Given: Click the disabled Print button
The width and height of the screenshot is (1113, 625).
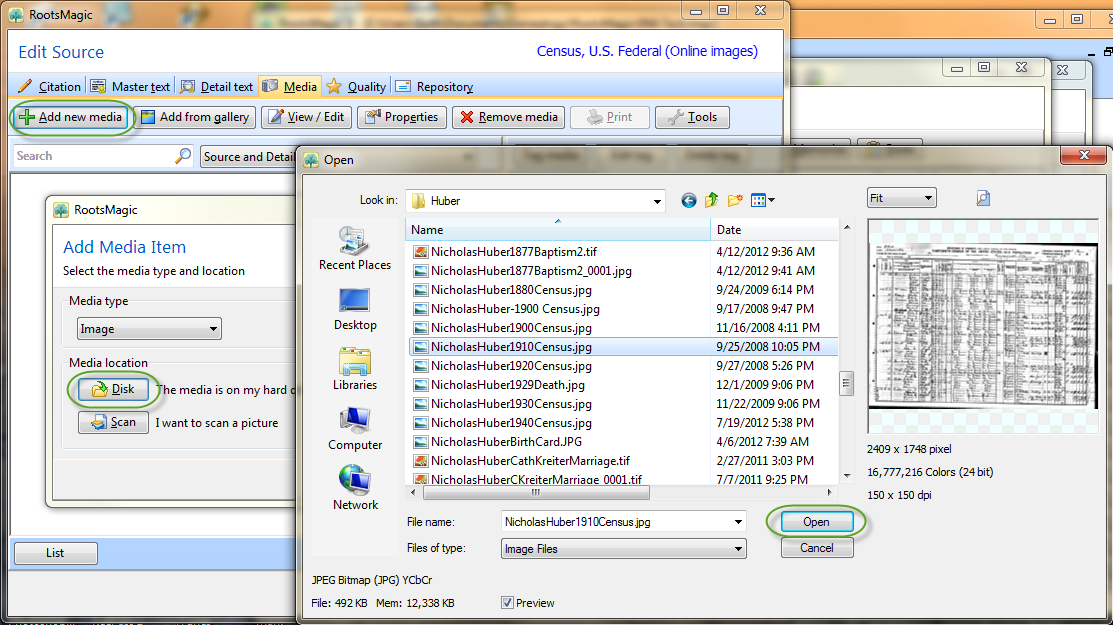Looking at the screenshot, I should [610, 117].
